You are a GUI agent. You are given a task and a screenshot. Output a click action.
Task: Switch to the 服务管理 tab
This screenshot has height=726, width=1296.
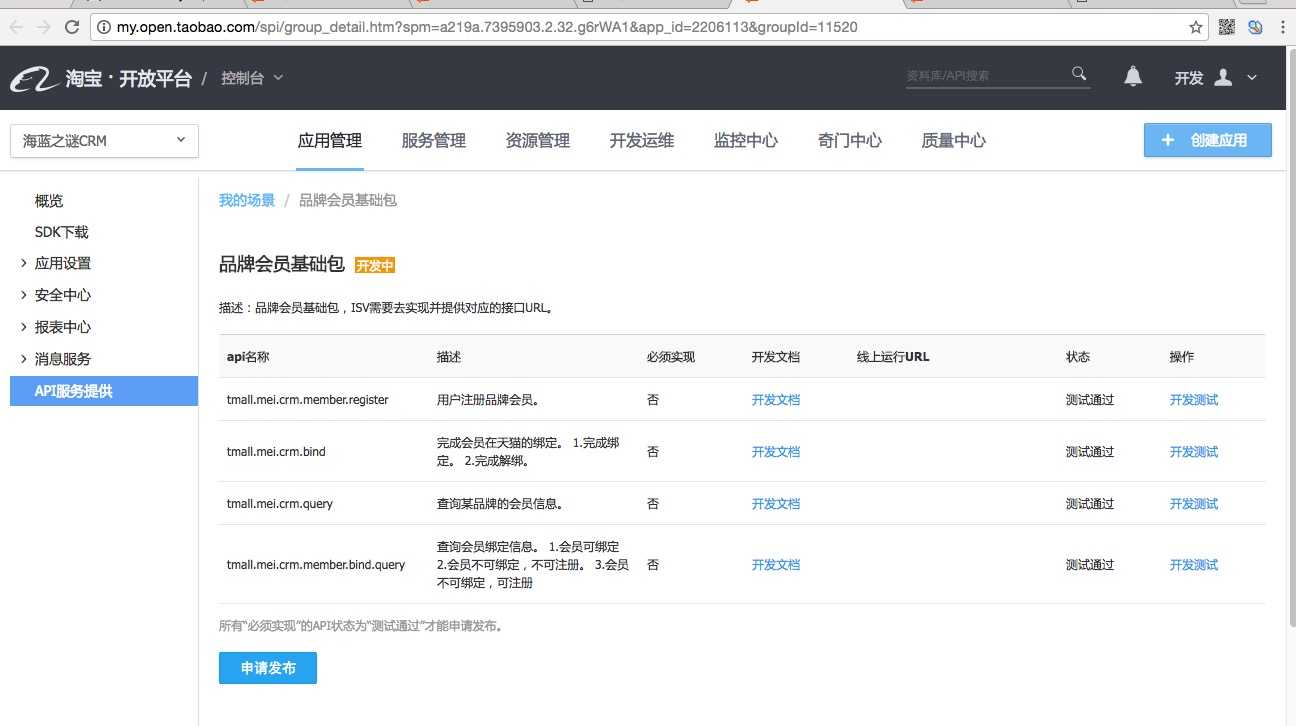434,141
